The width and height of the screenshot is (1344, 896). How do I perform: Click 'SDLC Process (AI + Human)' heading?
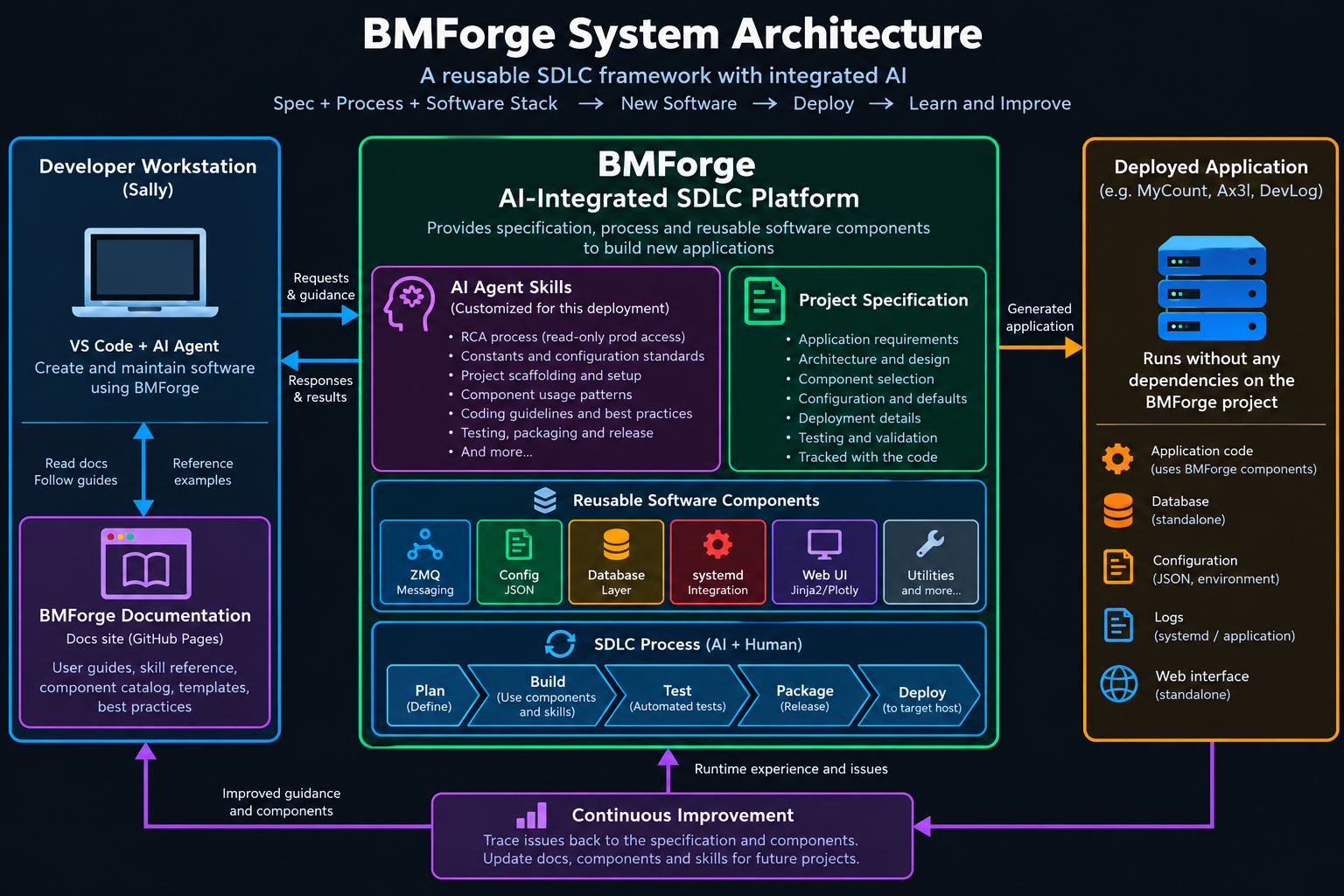[698, 645]
